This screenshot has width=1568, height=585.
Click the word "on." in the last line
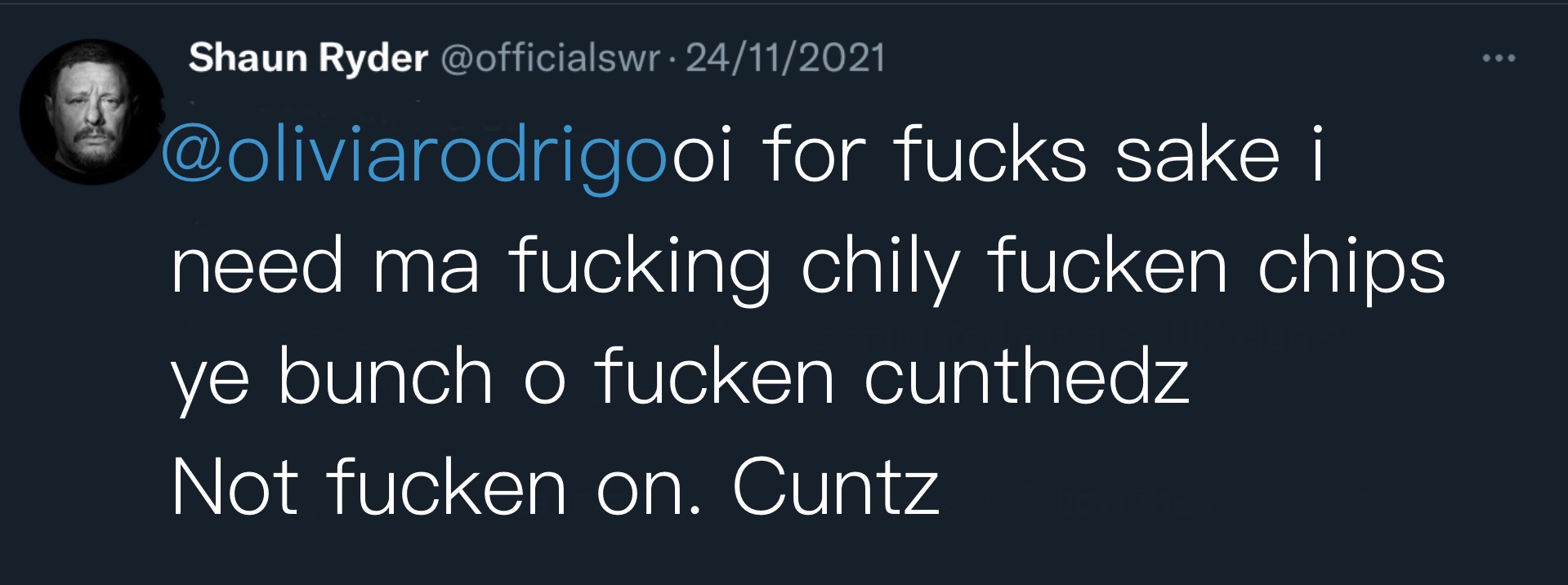click(x=650, y=493)
